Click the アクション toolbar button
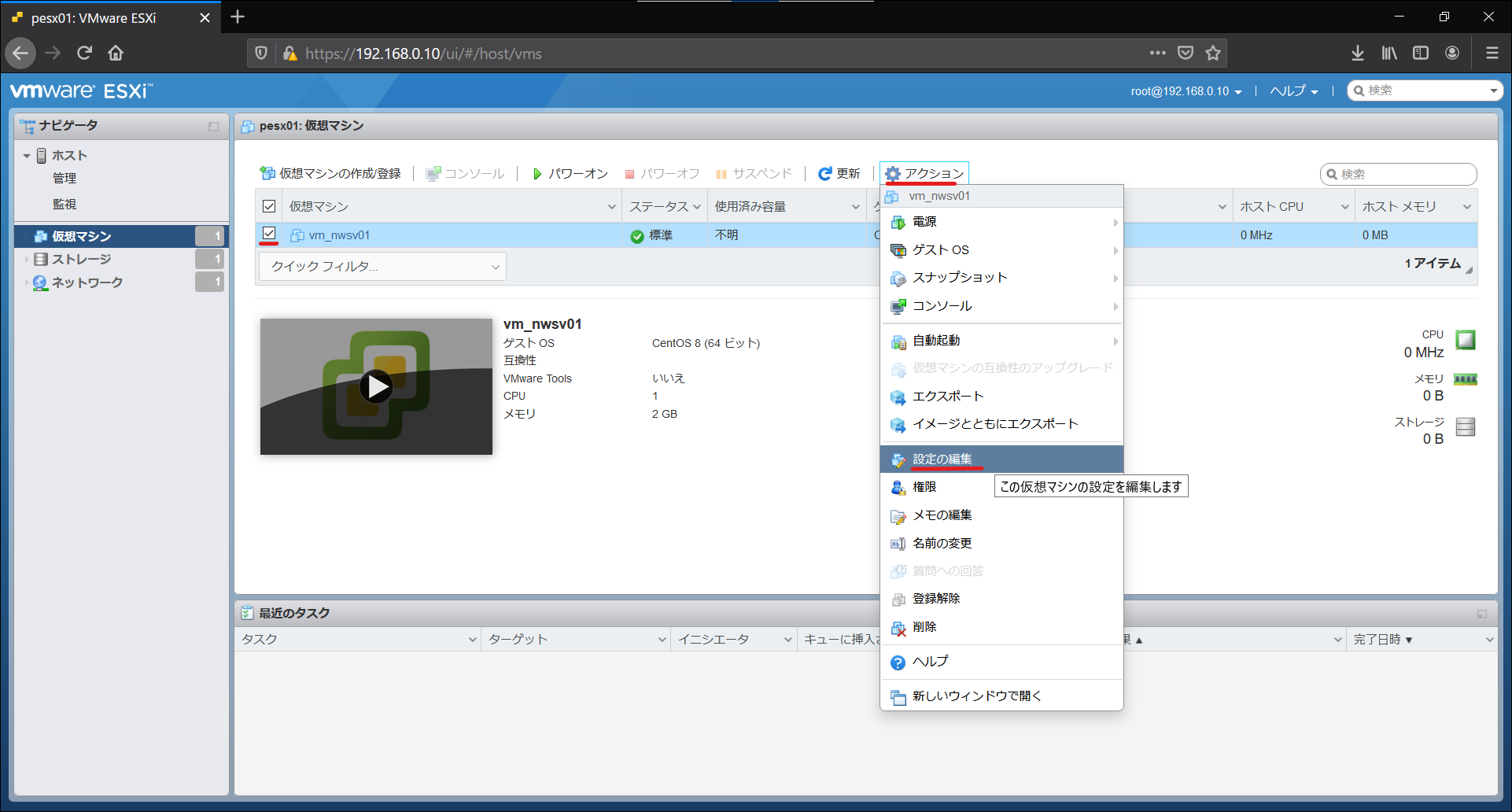 click(x=924, y=174)
